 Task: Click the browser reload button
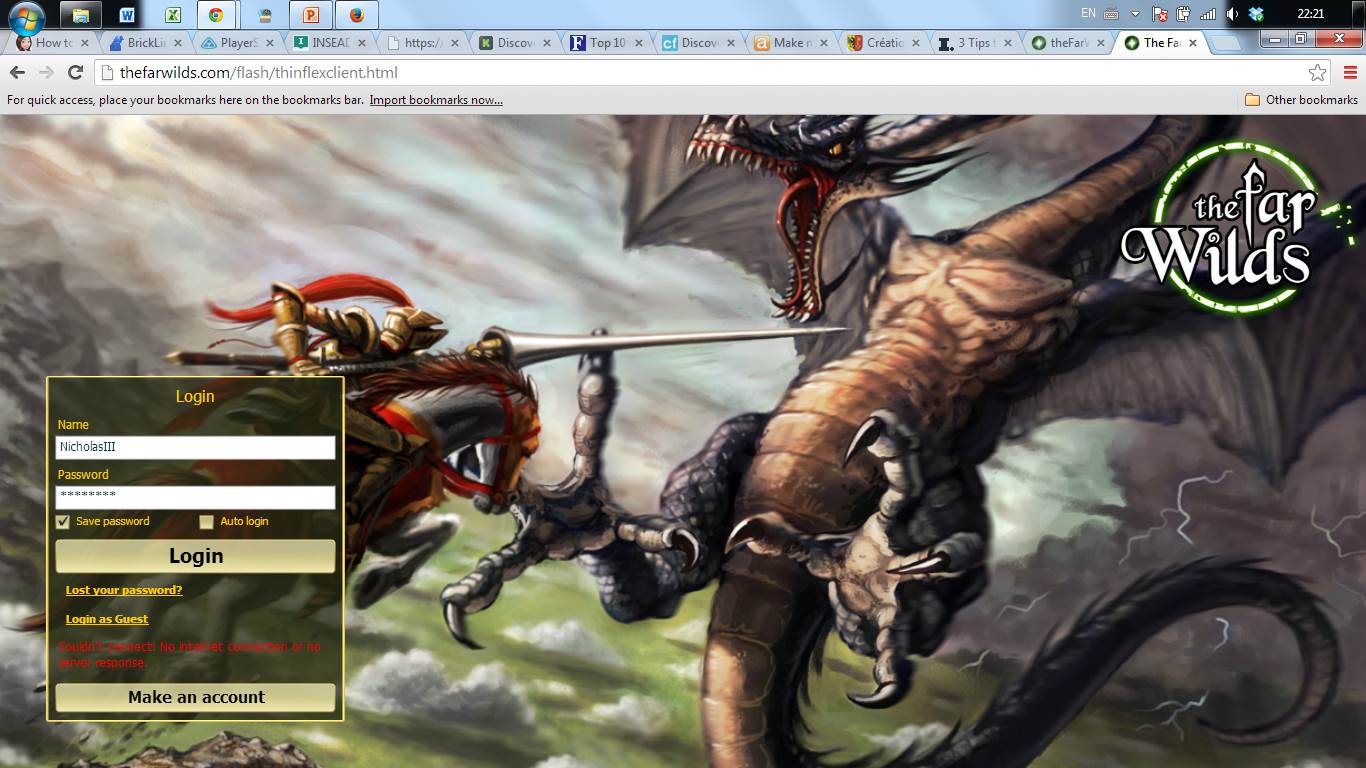[75, 72]
